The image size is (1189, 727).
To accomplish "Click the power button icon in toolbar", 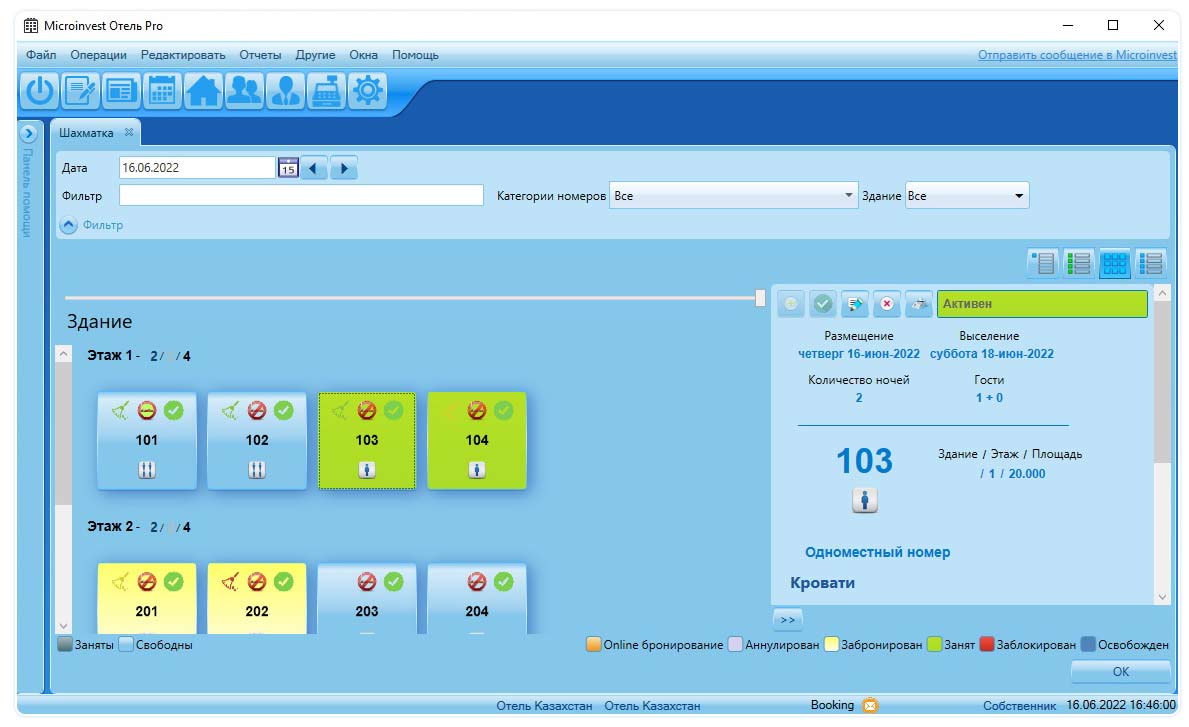I will click(39, 91).
